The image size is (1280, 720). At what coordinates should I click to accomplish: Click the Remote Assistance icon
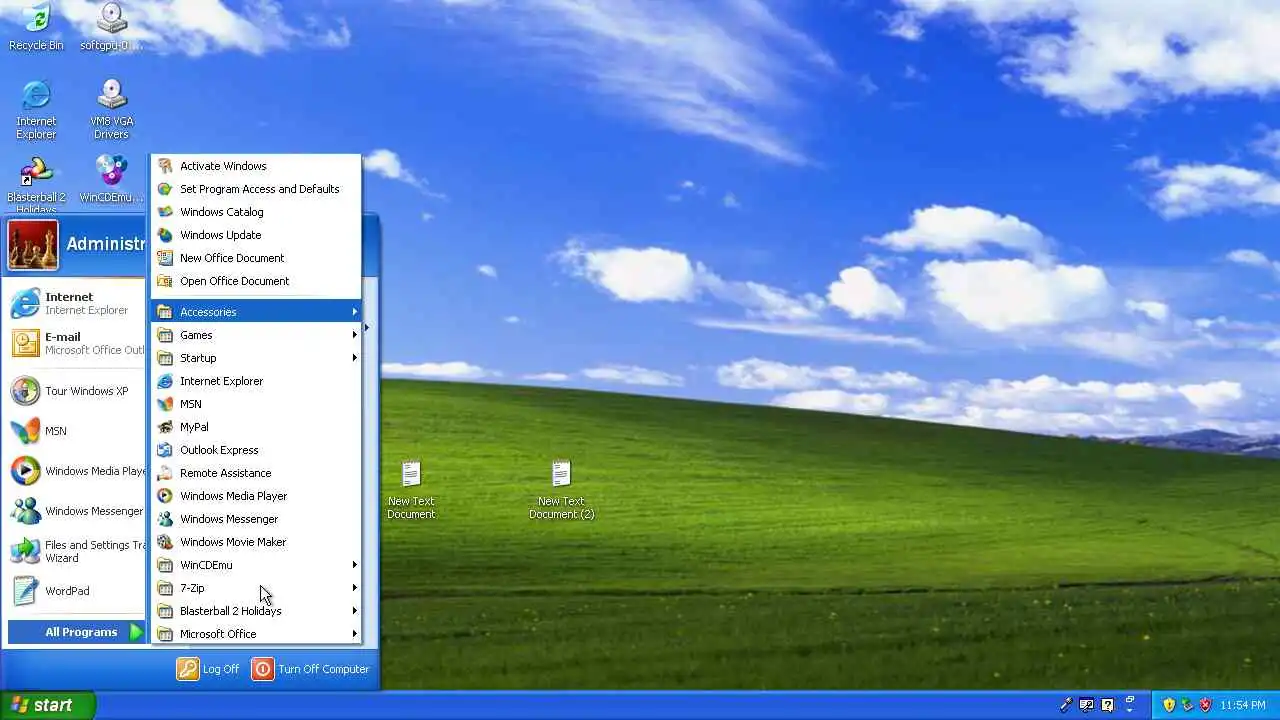point(165,473)
